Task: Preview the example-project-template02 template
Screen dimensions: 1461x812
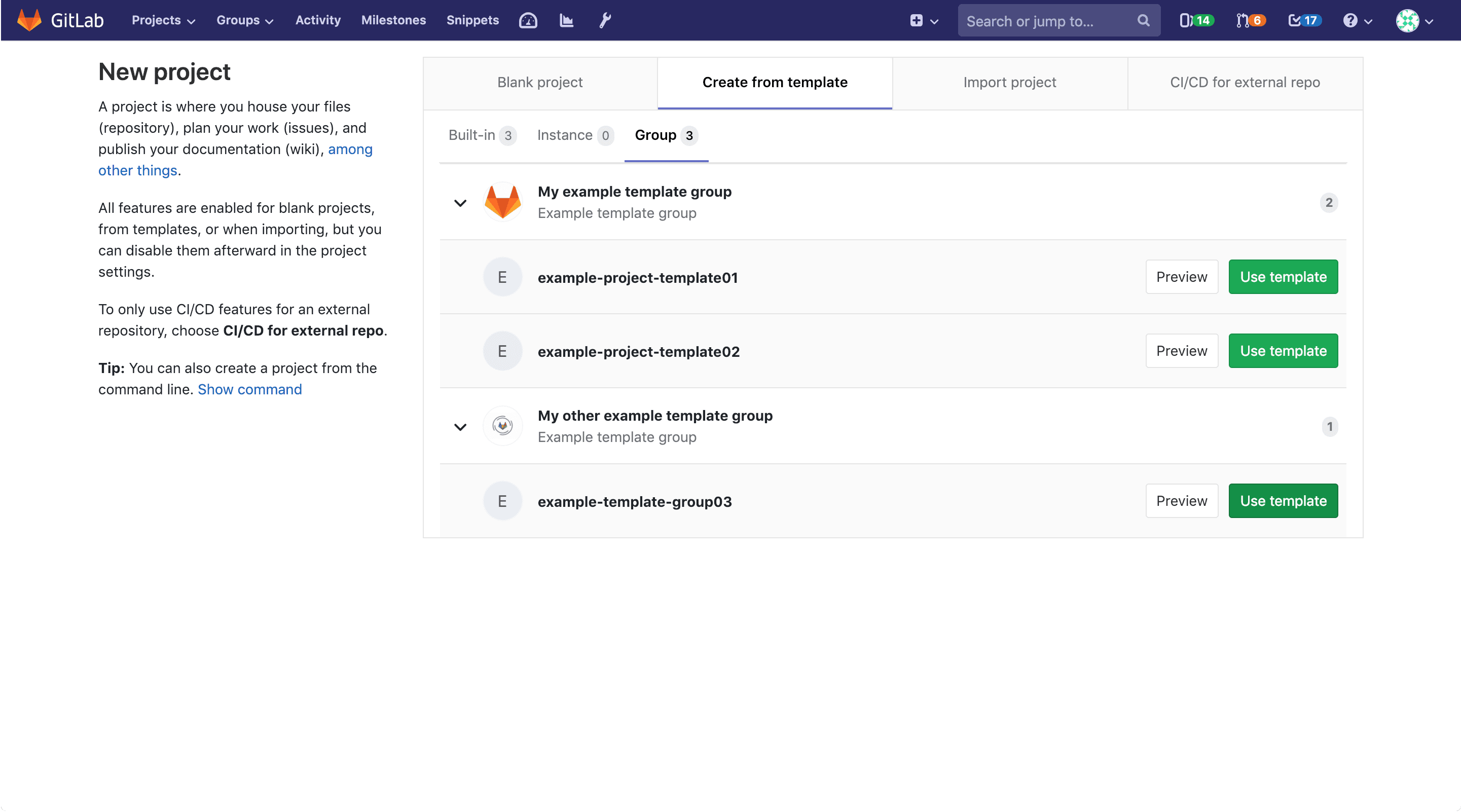Action: click(x=1181, y=351)
